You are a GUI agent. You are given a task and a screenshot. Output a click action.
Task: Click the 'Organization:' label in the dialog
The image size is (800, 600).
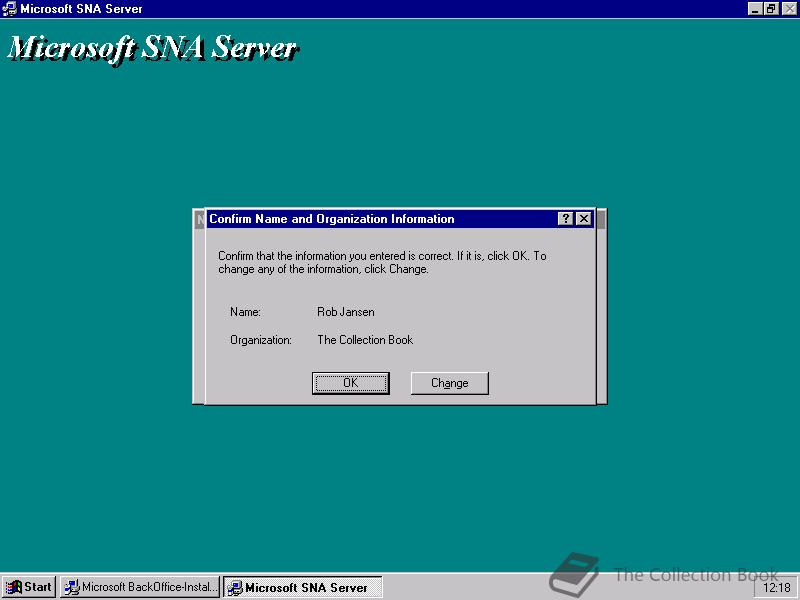261,340
